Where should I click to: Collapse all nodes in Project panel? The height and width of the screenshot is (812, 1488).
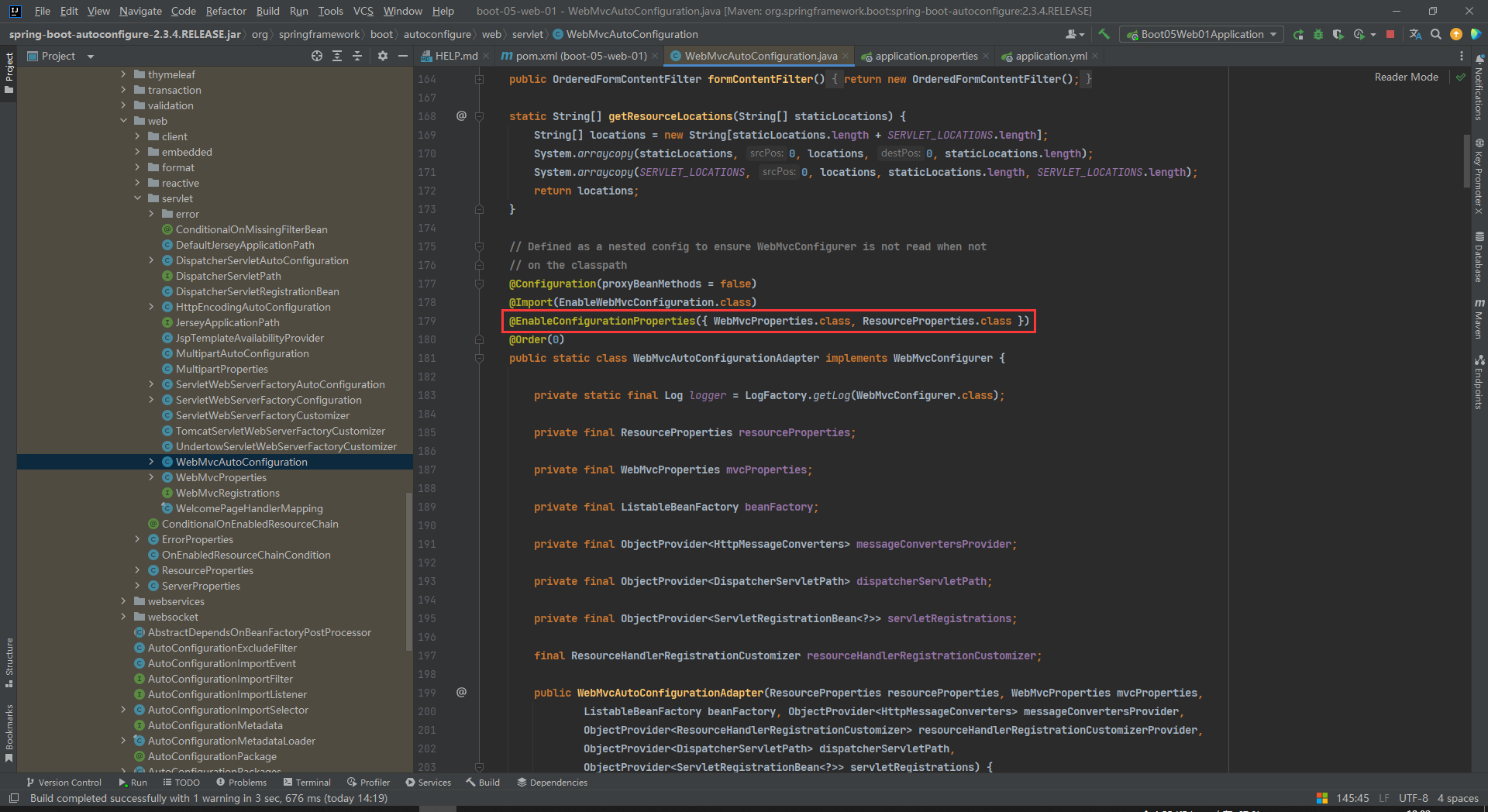tap(357, 56)
